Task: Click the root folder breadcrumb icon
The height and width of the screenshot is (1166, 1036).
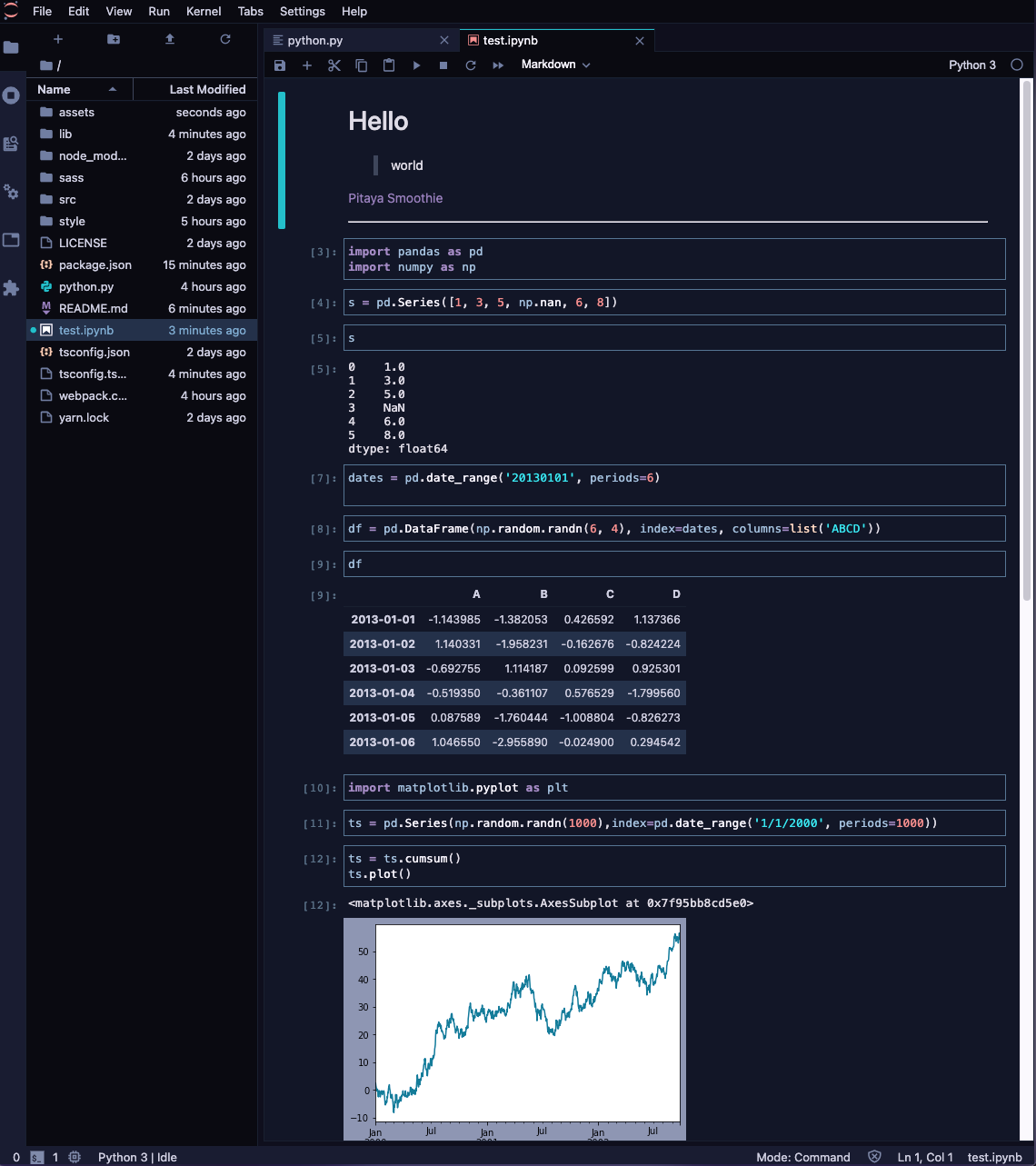Action: click(x=45, y=65)
